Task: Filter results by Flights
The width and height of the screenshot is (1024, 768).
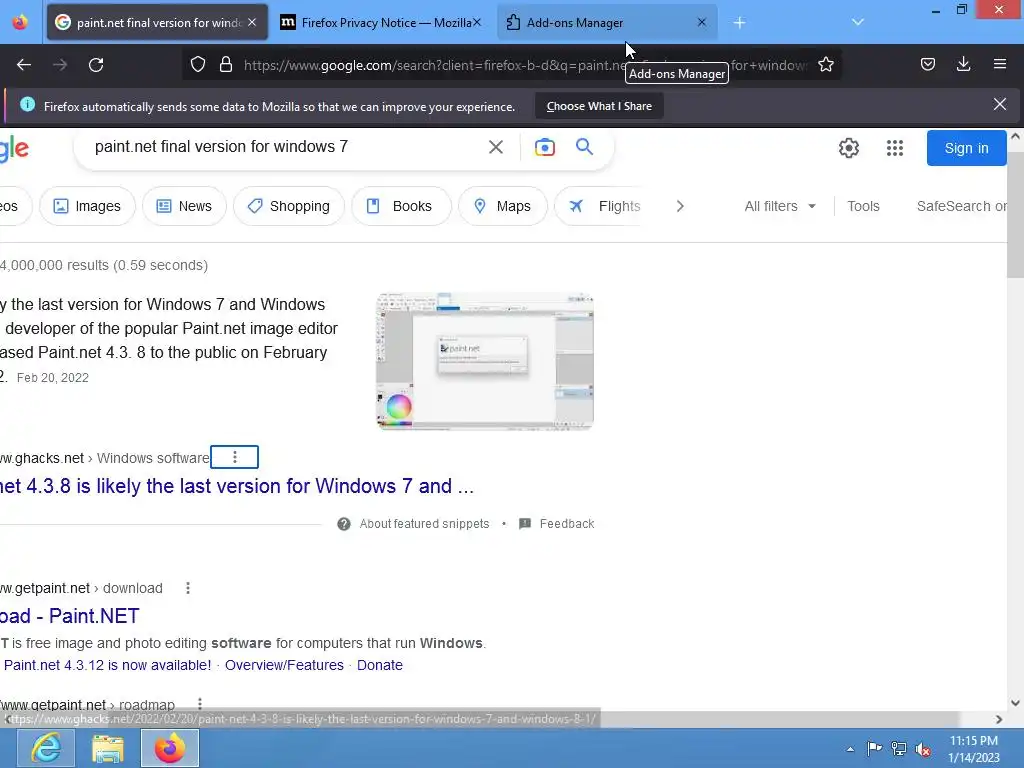Action: pos(598,206)
